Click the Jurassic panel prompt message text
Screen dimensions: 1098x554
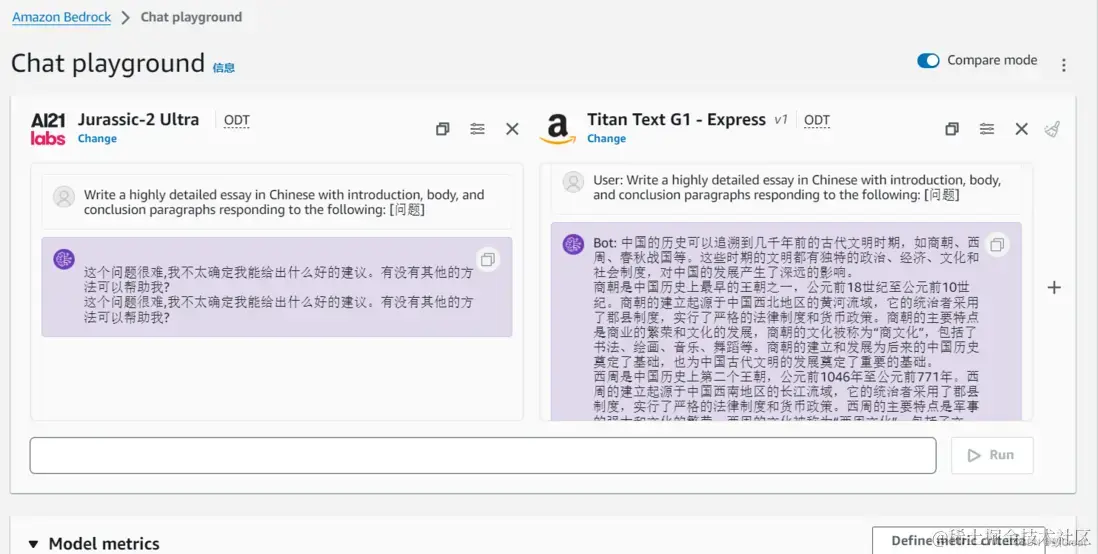coord(284,202)
